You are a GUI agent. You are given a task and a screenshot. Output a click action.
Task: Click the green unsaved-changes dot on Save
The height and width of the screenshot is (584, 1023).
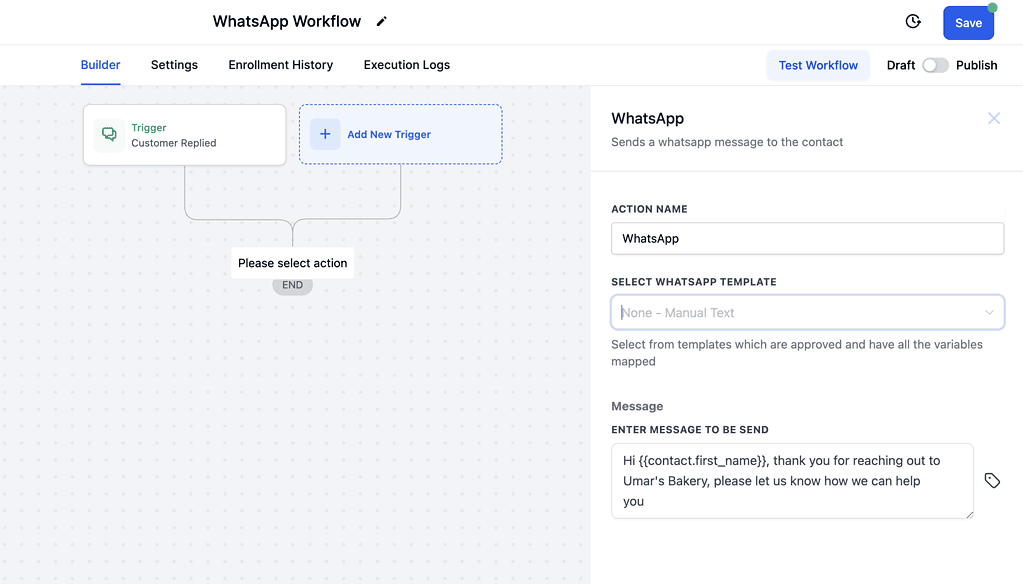point(991,8)
